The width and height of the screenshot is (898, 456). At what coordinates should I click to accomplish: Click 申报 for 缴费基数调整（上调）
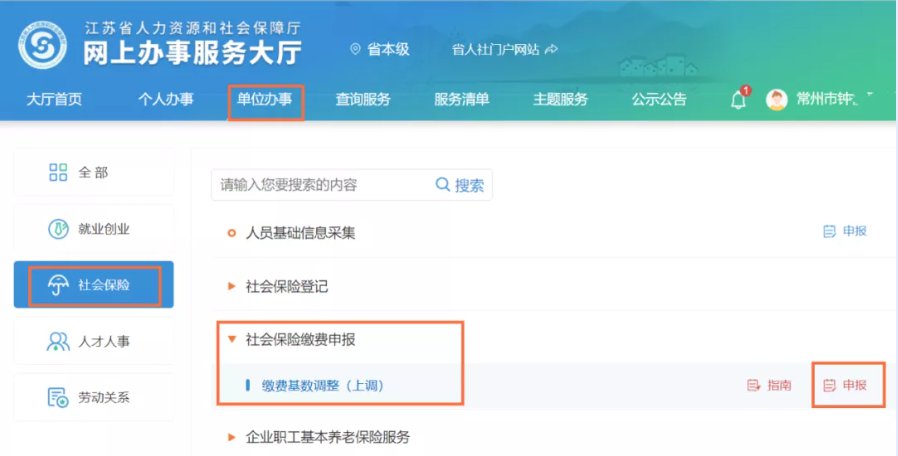pos(845,386)
